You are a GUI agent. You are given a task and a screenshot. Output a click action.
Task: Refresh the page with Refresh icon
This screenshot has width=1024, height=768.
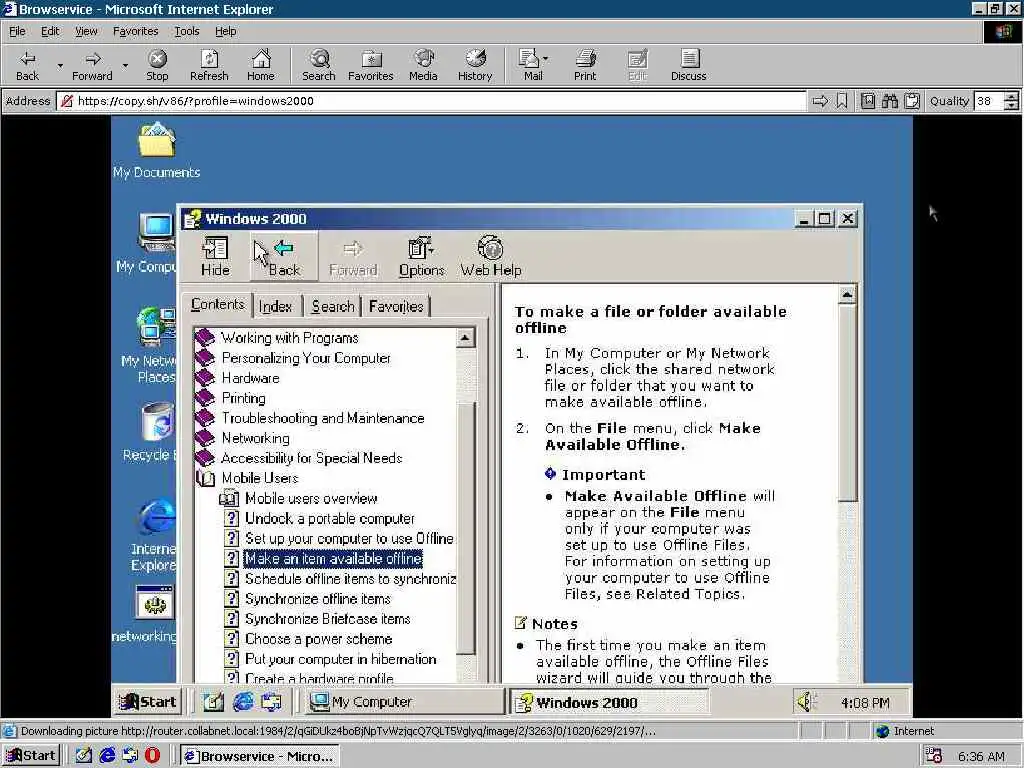pos(209,65)
